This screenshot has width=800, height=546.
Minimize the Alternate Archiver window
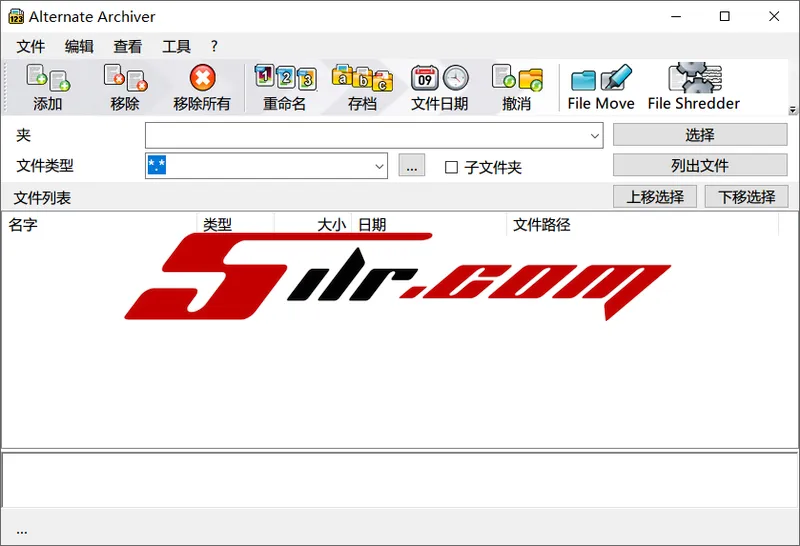676,16
